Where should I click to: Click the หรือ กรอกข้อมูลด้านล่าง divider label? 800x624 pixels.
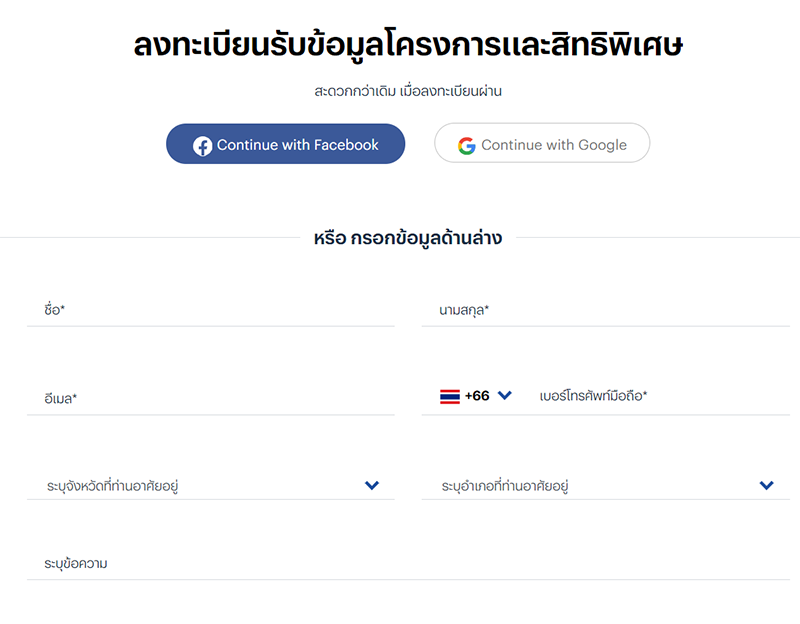click(x=408, y=239)
